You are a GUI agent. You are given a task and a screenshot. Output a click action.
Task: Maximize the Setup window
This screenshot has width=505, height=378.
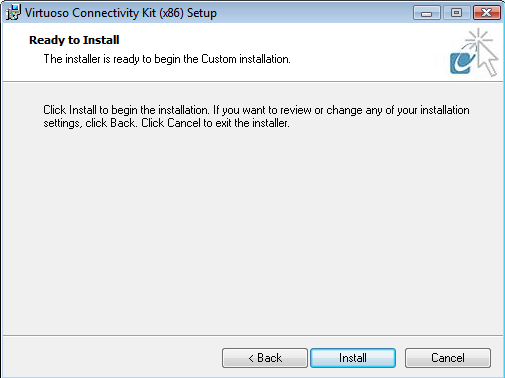456,13
